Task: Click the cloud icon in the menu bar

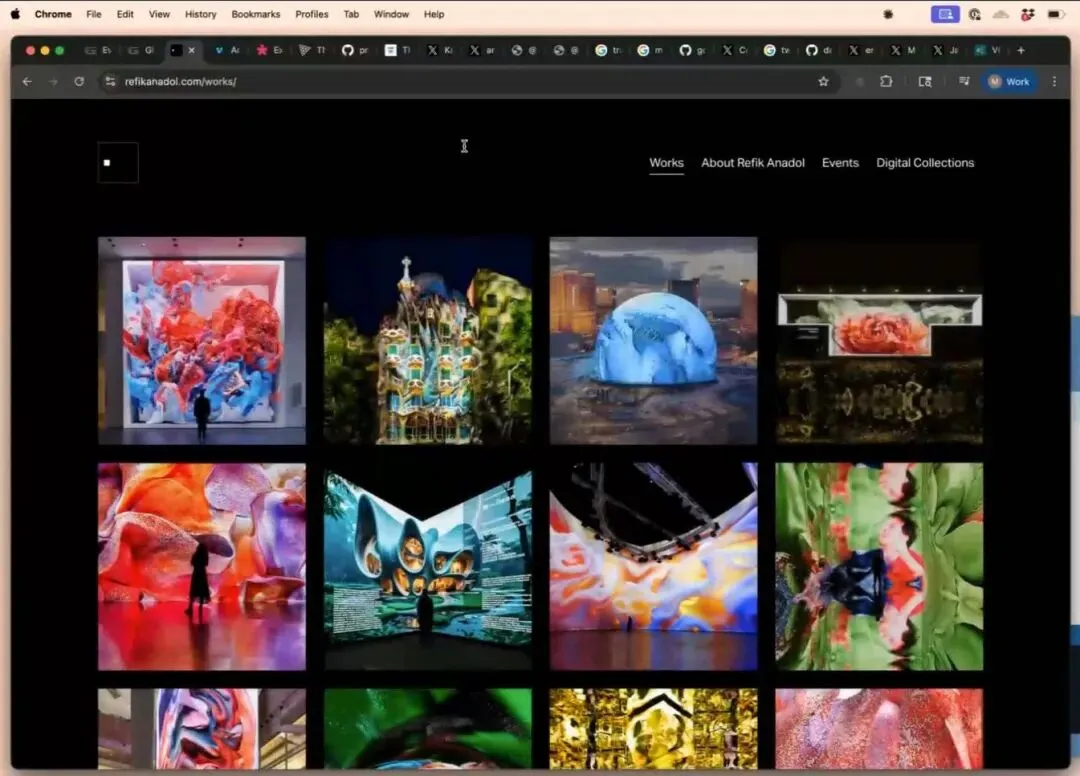Action: point(1001,14)
